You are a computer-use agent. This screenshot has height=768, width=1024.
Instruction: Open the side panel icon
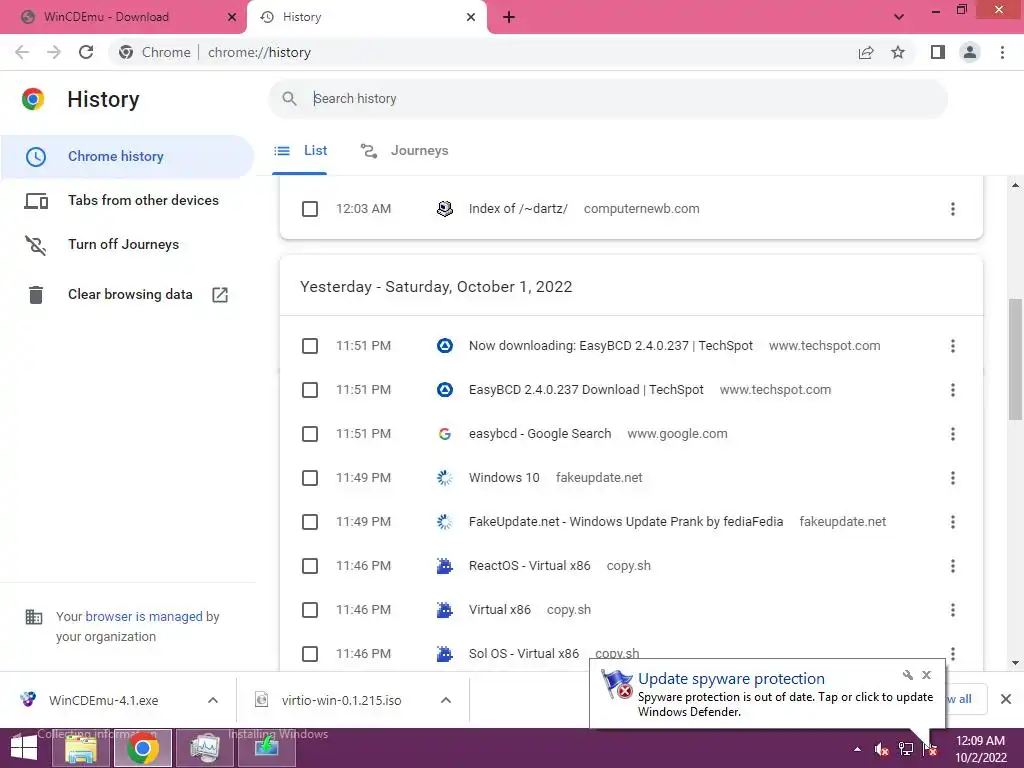[938, 52]
